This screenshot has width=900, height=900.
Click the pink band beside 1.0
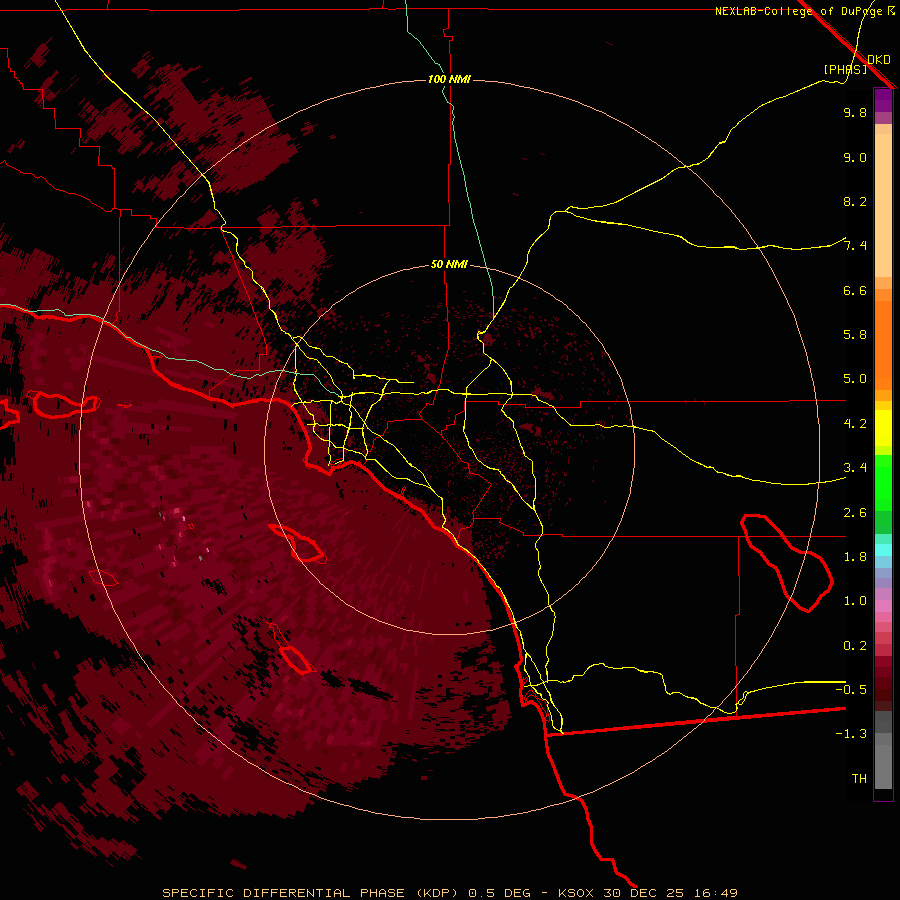pos(883,606)
